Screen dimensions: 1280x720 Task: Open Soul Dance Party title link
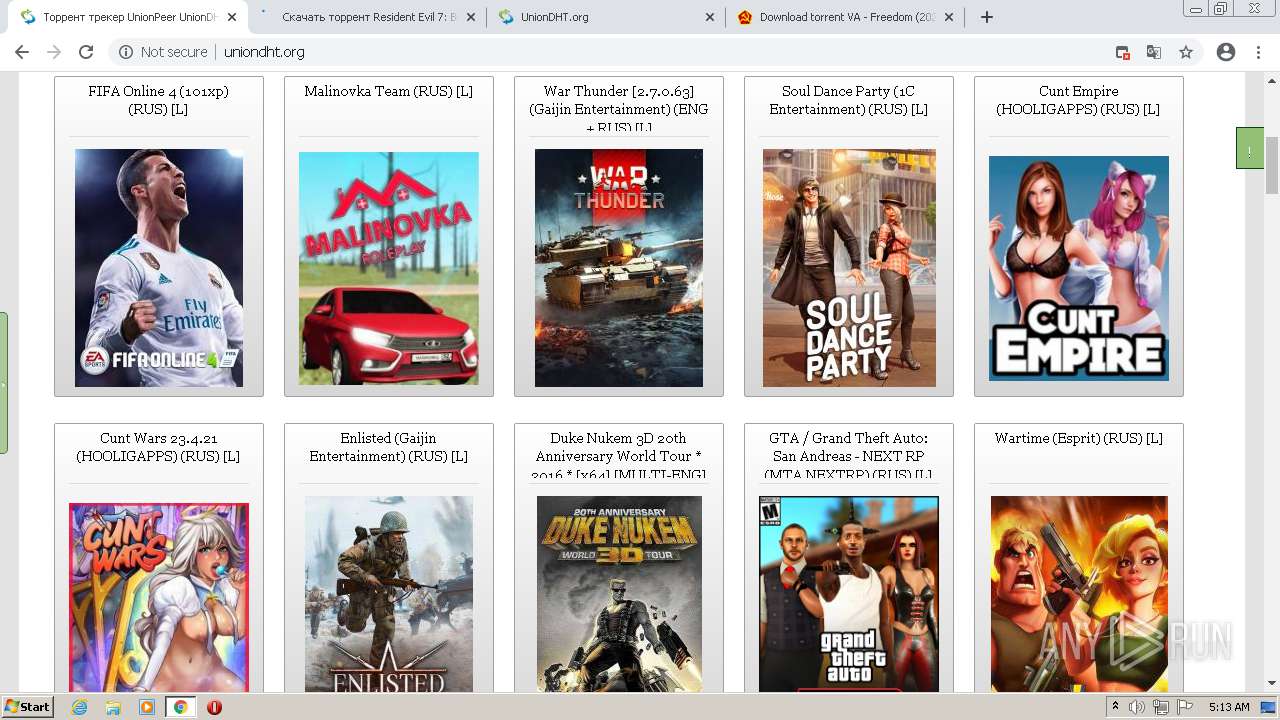(848, 100)
